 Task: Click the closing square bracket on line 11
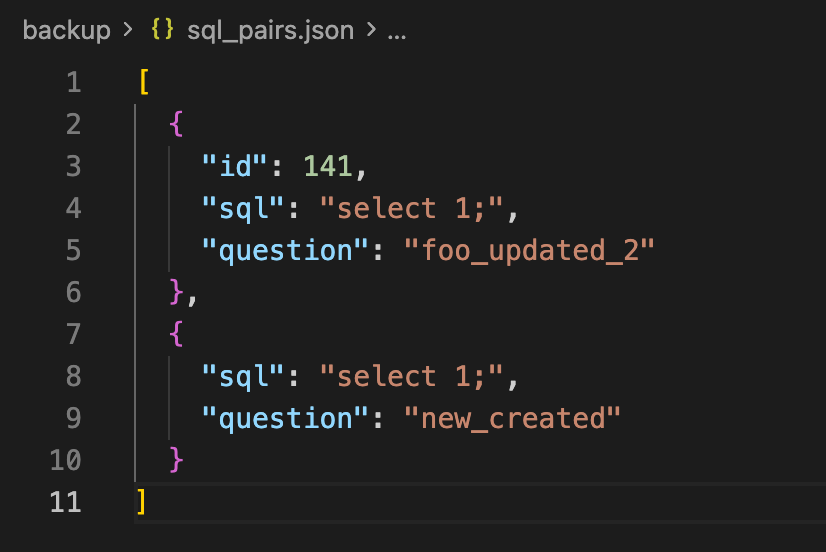pyautogui.click(x=142, y=502)
